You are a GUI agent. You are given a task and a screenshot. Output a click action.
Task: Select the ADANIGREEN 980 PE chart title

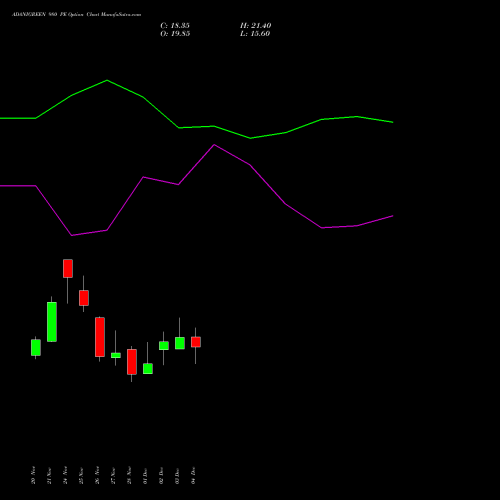[76, 15]
